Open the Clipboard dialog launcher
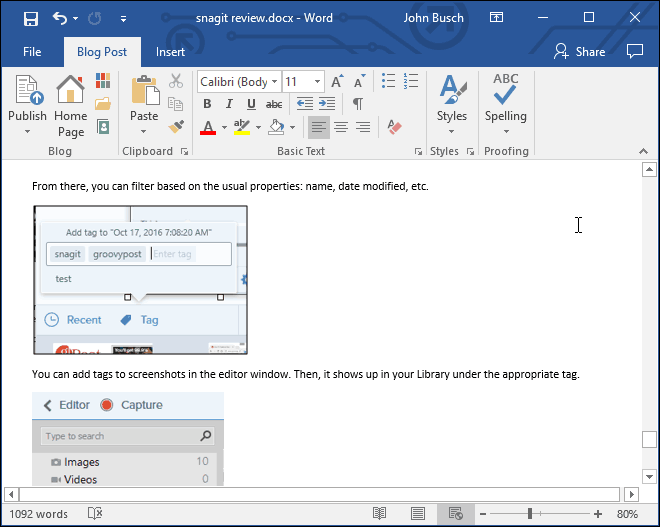Image resolution: width=660 pixels, height=527 pixels. coord(184,151)
